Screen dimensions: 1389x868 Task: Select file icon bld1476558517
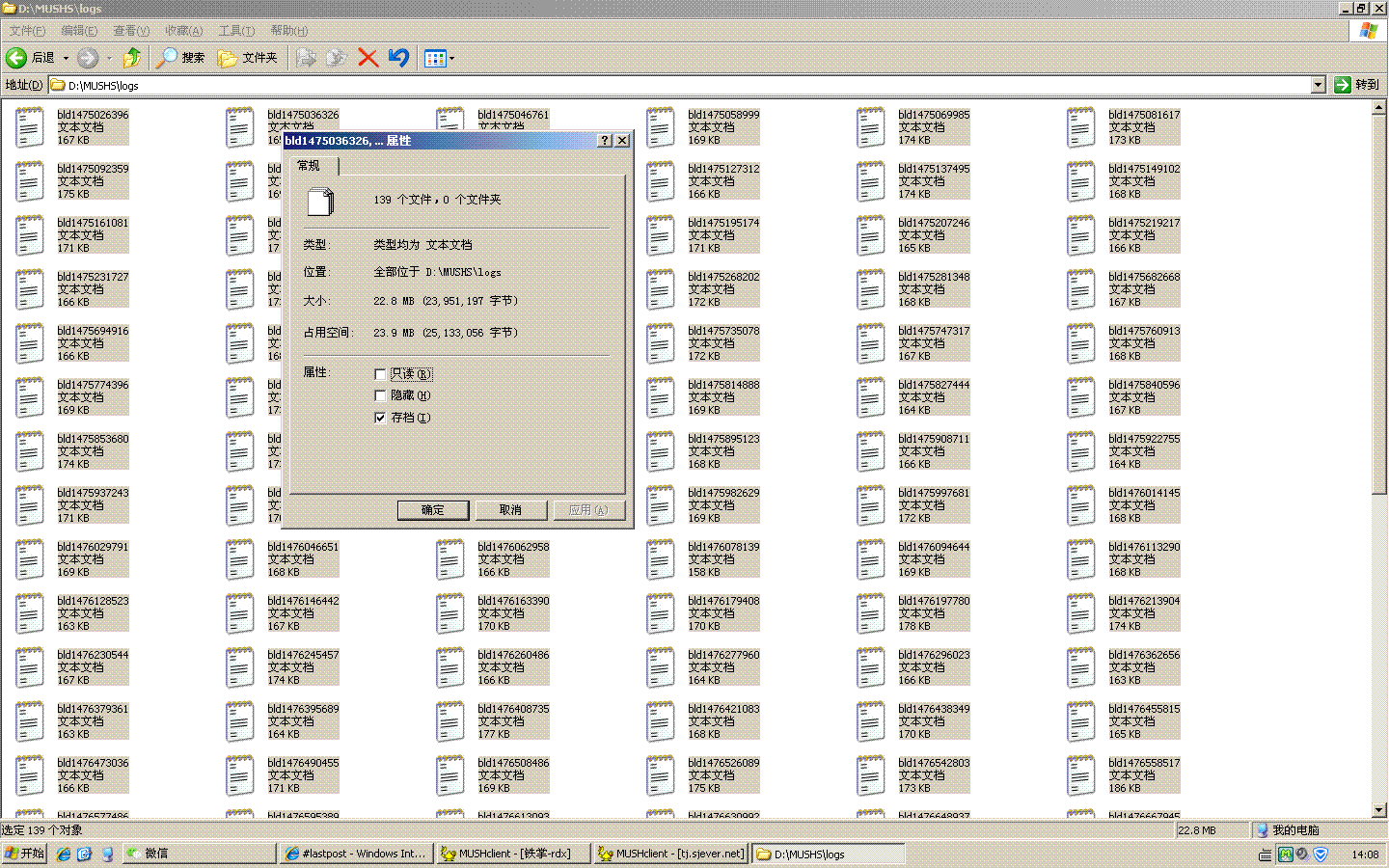click(1081, 775)
